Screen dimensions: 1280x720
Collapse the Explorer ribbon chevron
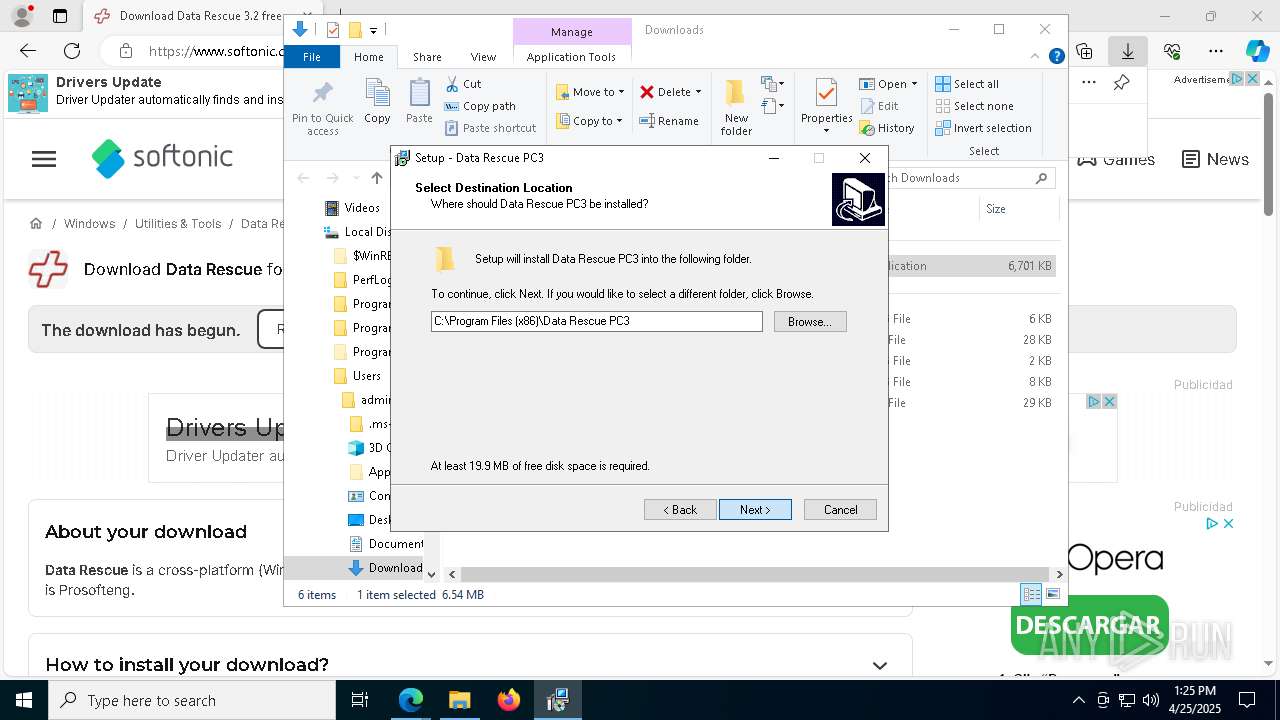coord(1035,57)
